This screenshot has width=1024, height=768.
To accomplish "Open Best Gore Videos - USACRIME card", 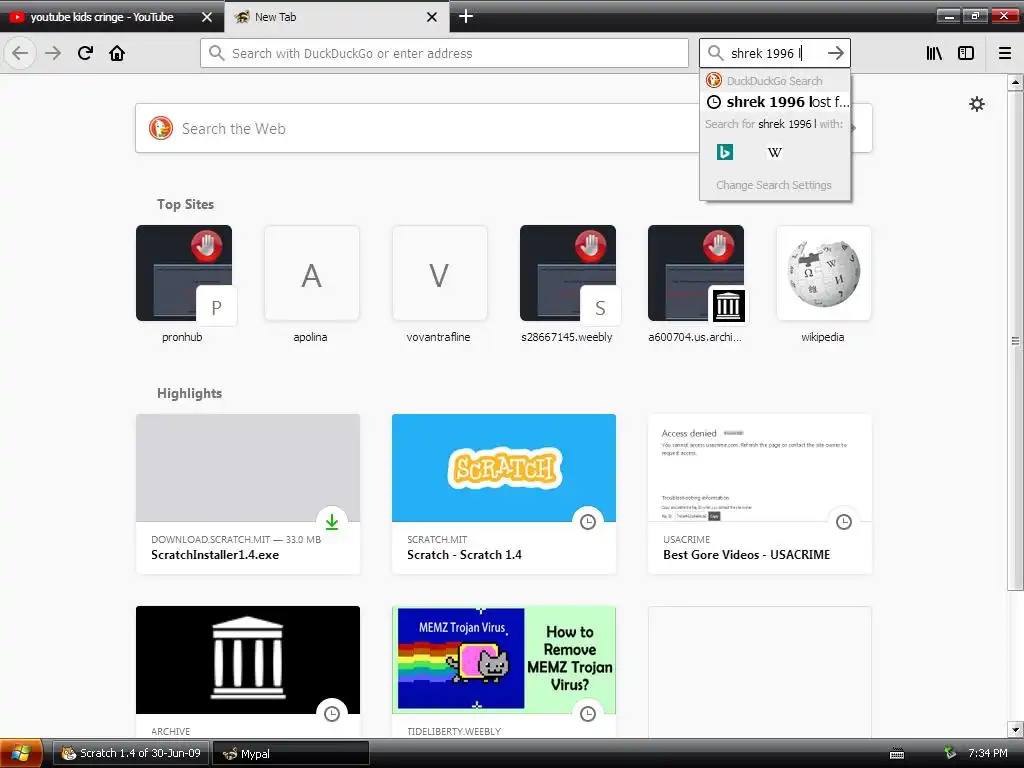I will pyautogui.click(x=760, y=494).
